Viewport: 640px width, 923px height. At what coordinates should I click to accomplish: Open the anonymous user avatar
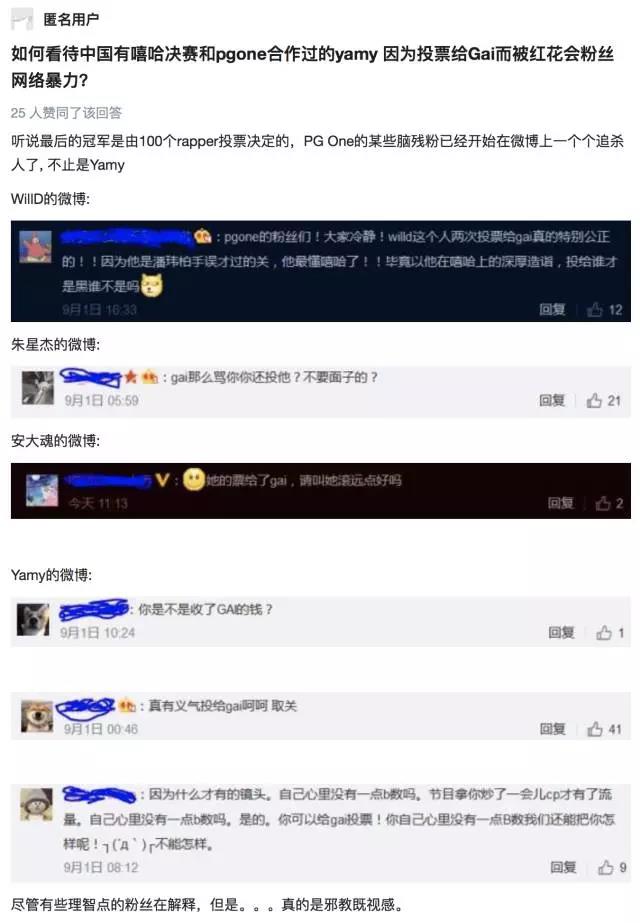(22, 19)
